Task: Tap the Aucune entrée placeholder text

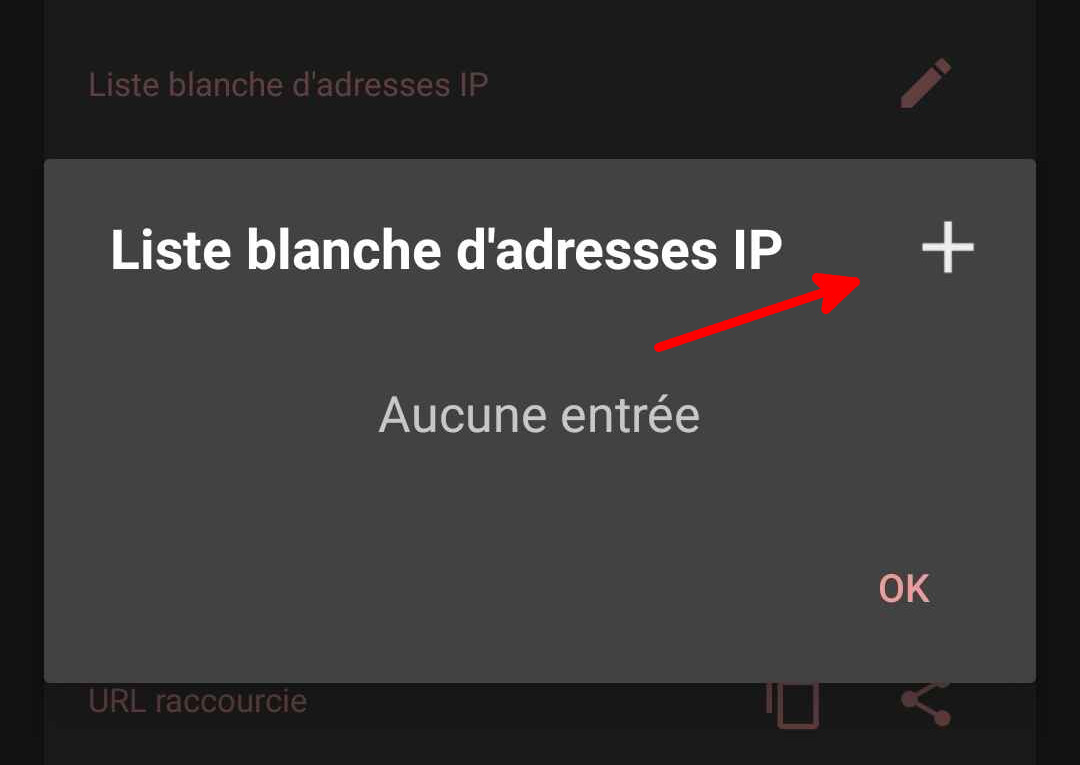Action: [x=539, y=415]
